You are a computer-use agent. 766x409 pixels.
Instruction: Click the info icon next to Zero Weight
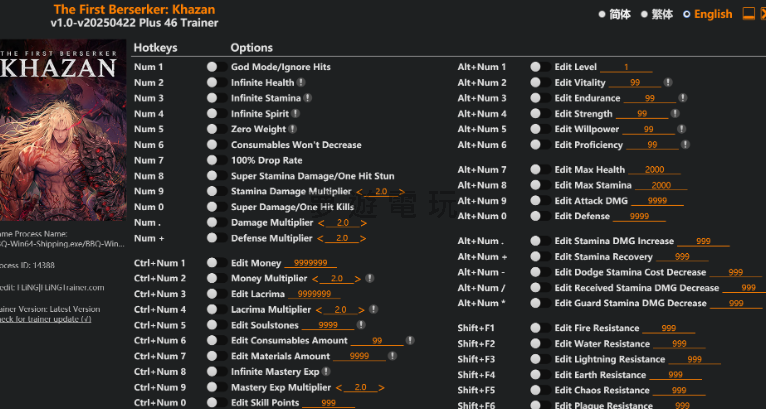293,129
